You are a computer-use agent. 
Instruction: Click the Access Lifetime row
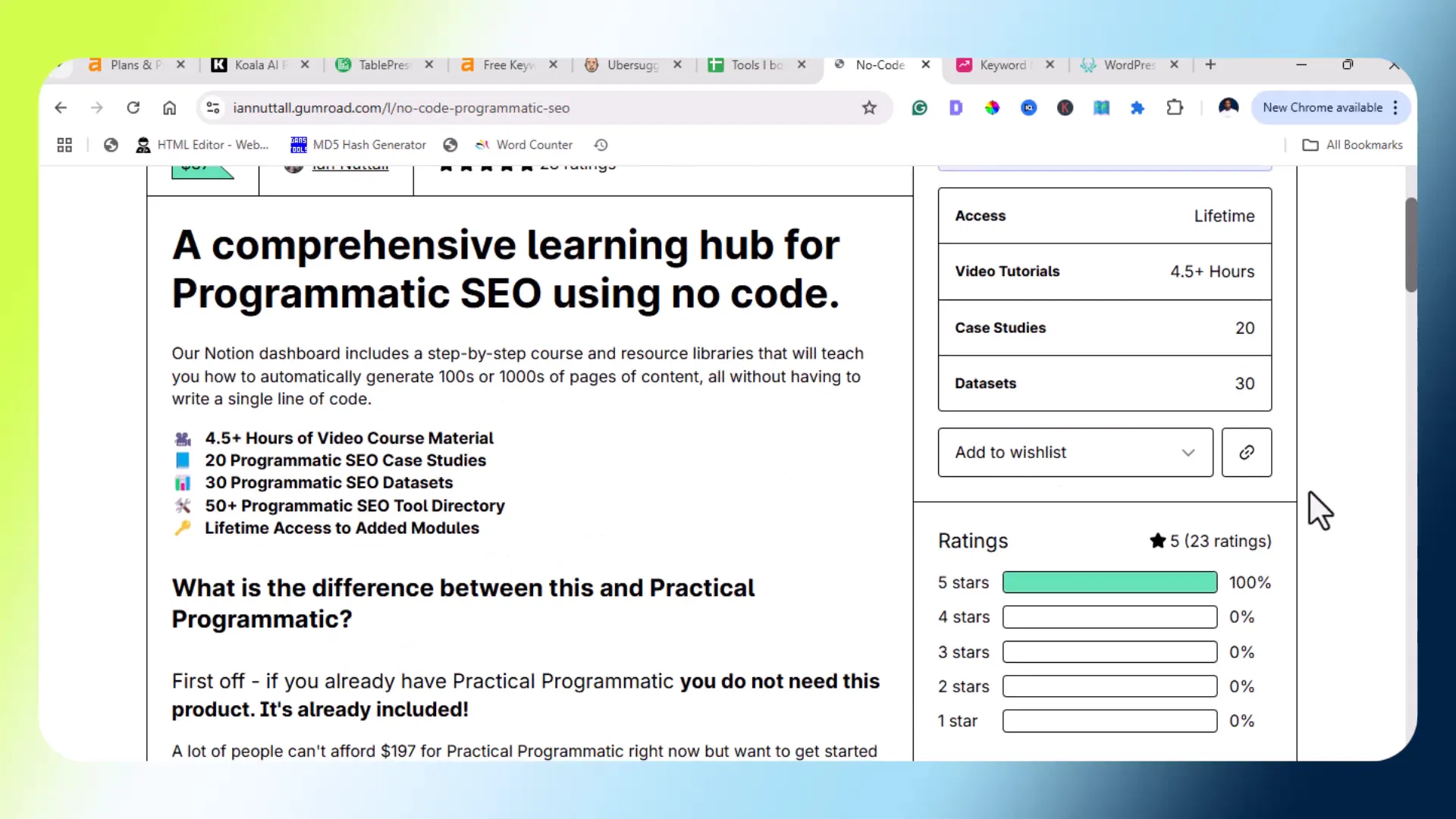(1104, 216)
